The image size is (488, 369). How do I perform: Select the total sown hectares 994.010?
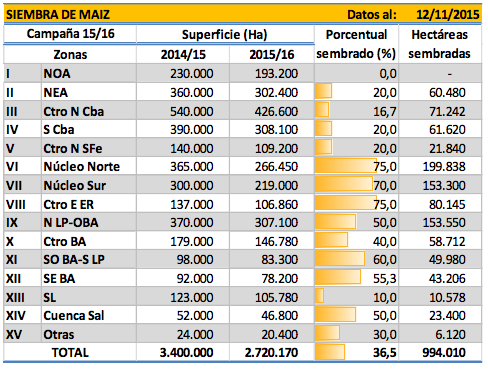click(x=444, y=353)
